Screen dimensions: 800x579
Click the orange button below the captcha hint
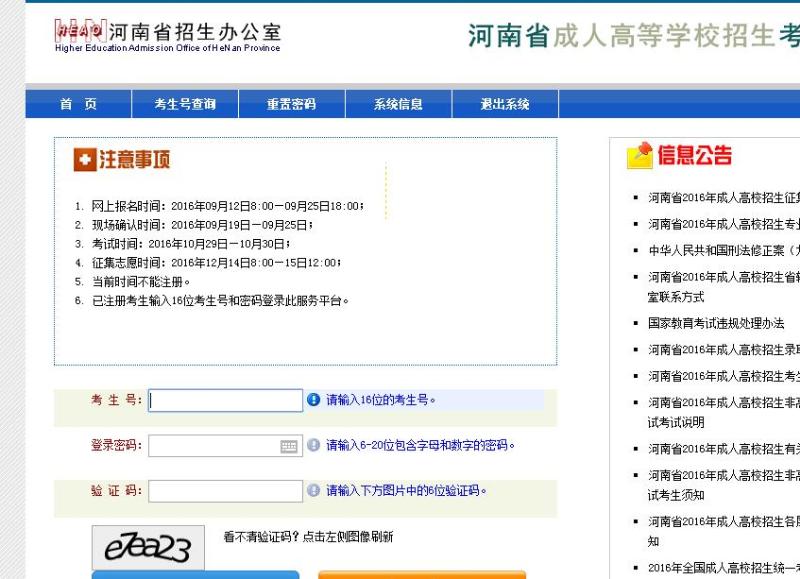click(422, 575)
